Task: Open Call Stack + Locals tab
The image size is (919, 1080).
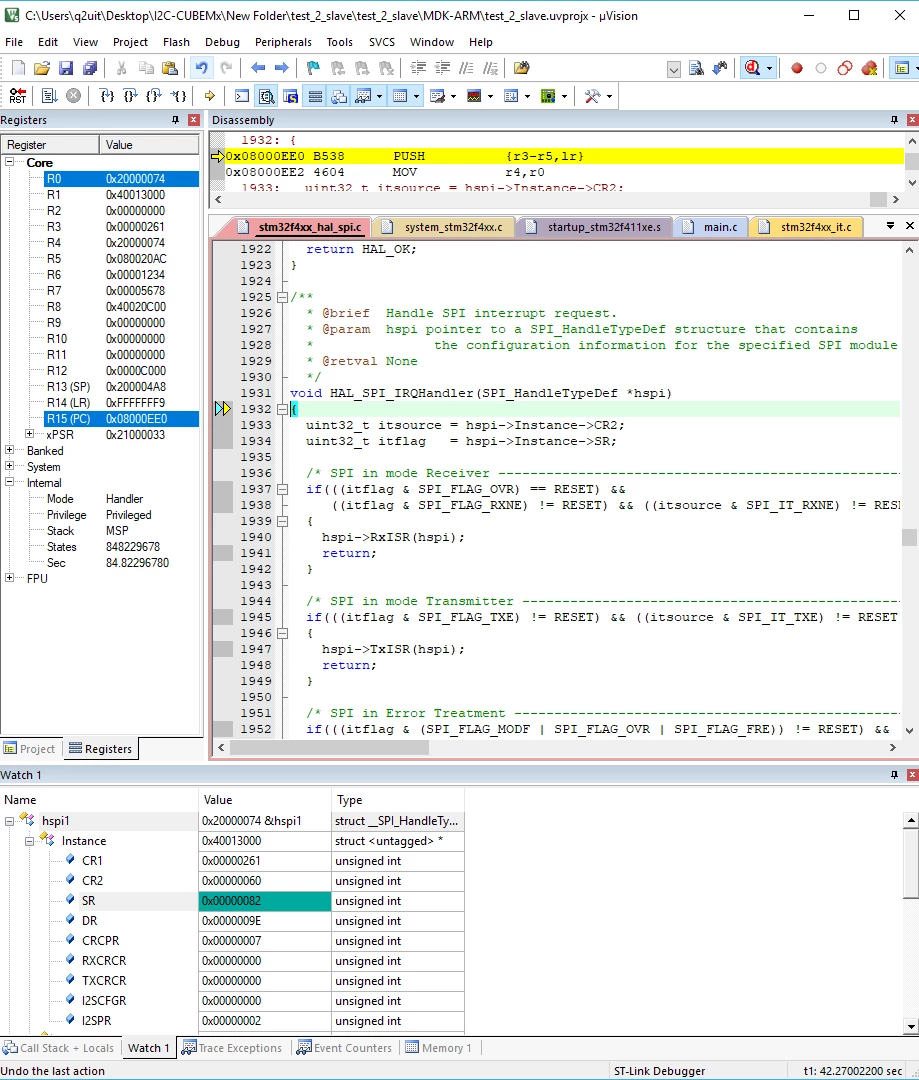Action: (x=59, y=1048)
